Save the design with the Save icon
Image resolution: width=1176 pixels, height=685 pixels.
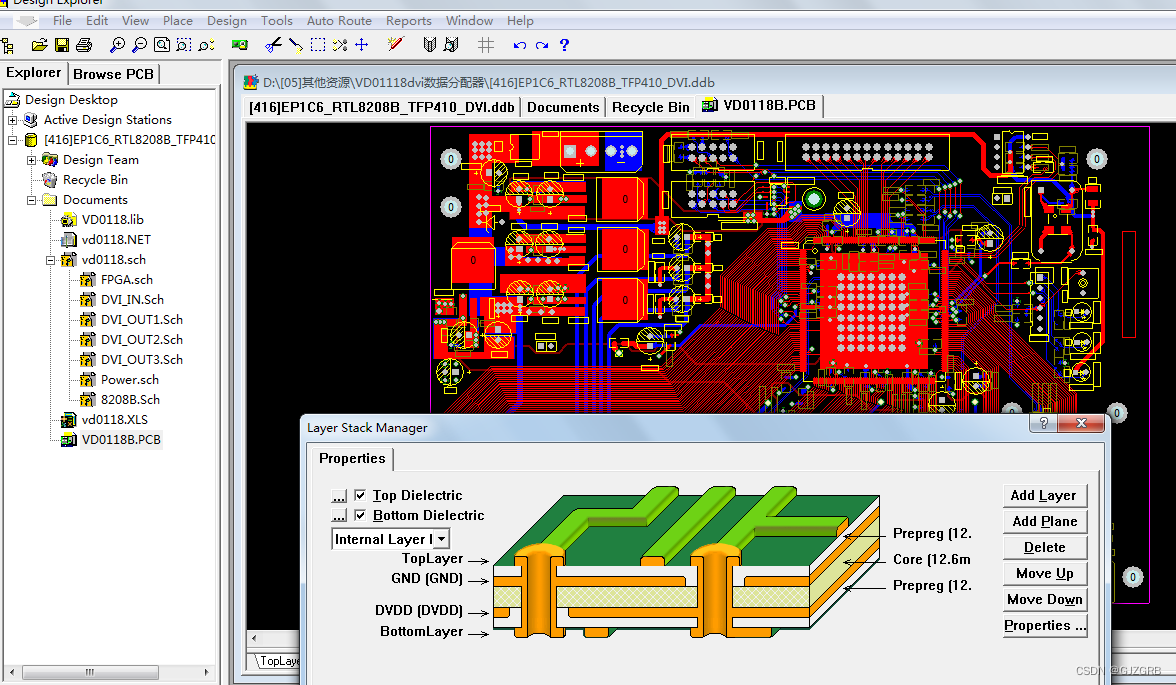tap(62, 45)
